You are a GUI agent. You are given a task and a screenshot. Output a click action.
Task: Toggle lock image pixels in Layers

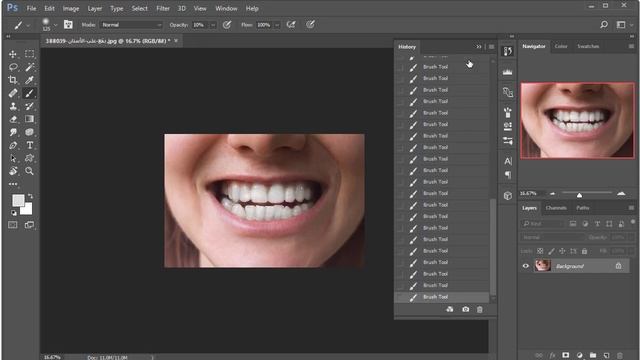(551, 251)
